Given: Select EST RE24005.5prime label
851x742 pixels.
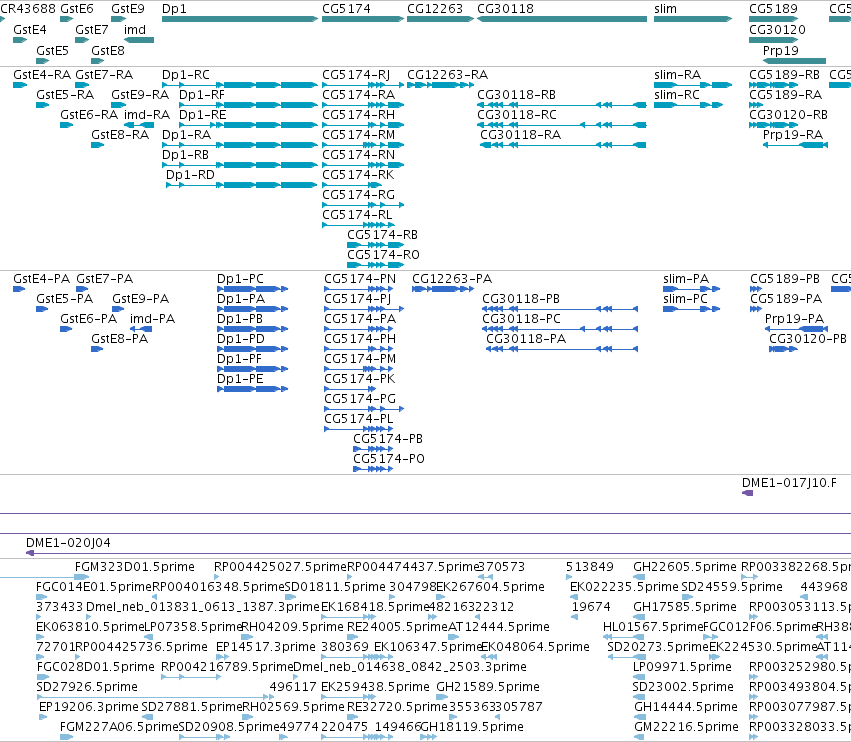Looking at the screenshot, I should coord(397,627).
